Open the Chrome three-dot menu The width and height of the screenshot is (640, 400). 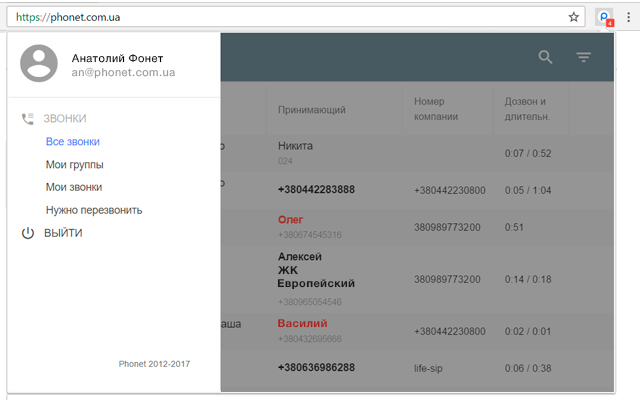point(629,17)
